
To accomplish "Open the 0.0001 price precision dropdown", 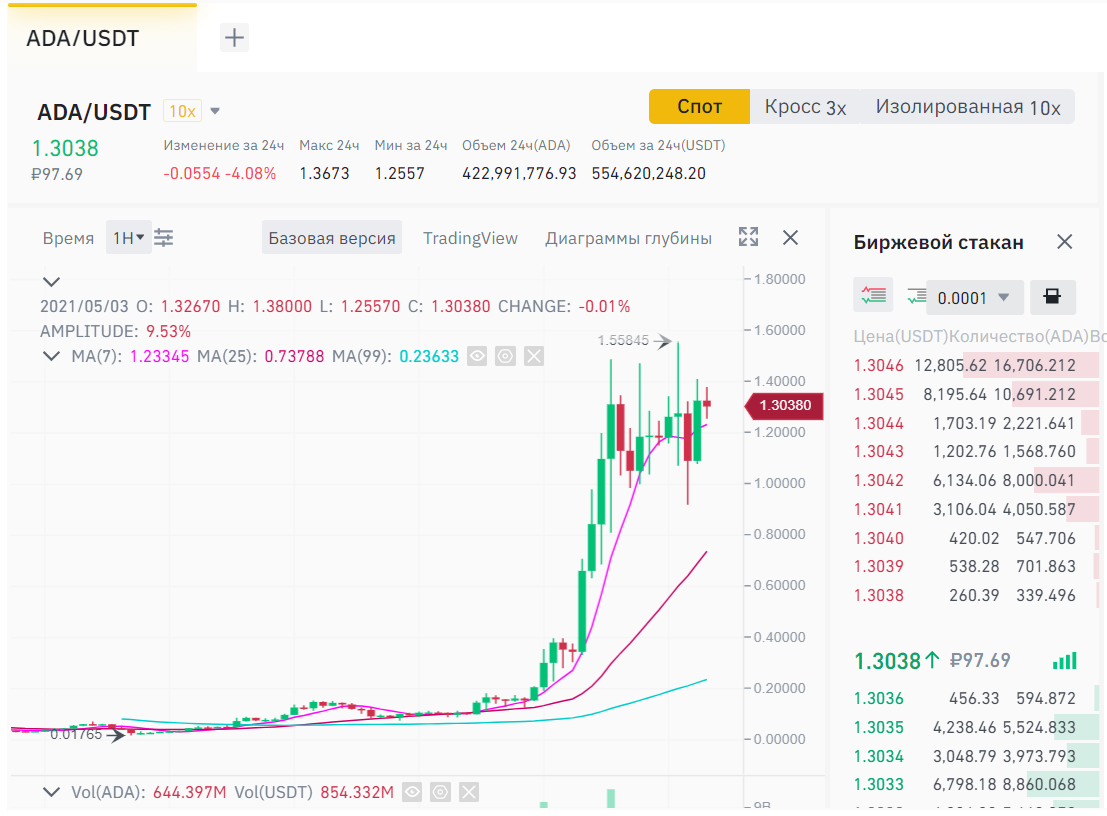I will 974,297.
